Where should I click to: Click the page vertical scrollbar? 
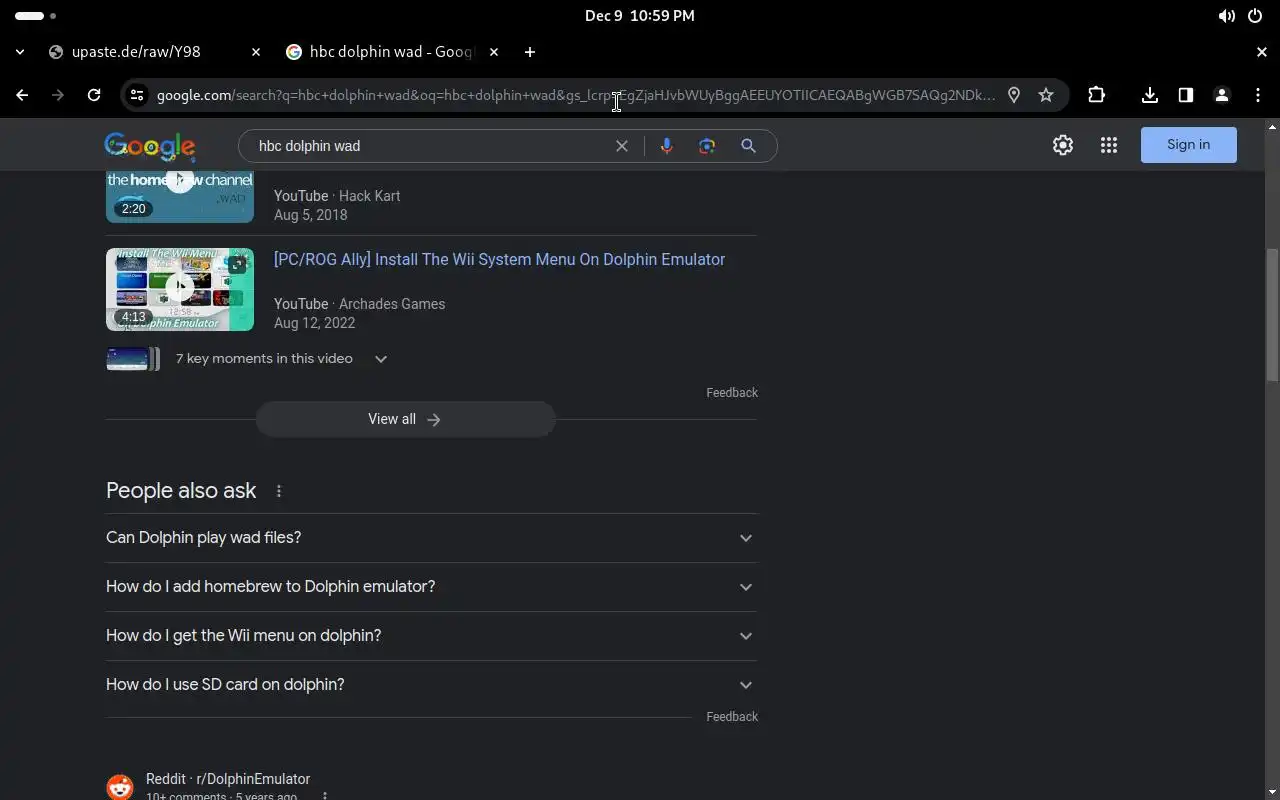point(1273,315)
